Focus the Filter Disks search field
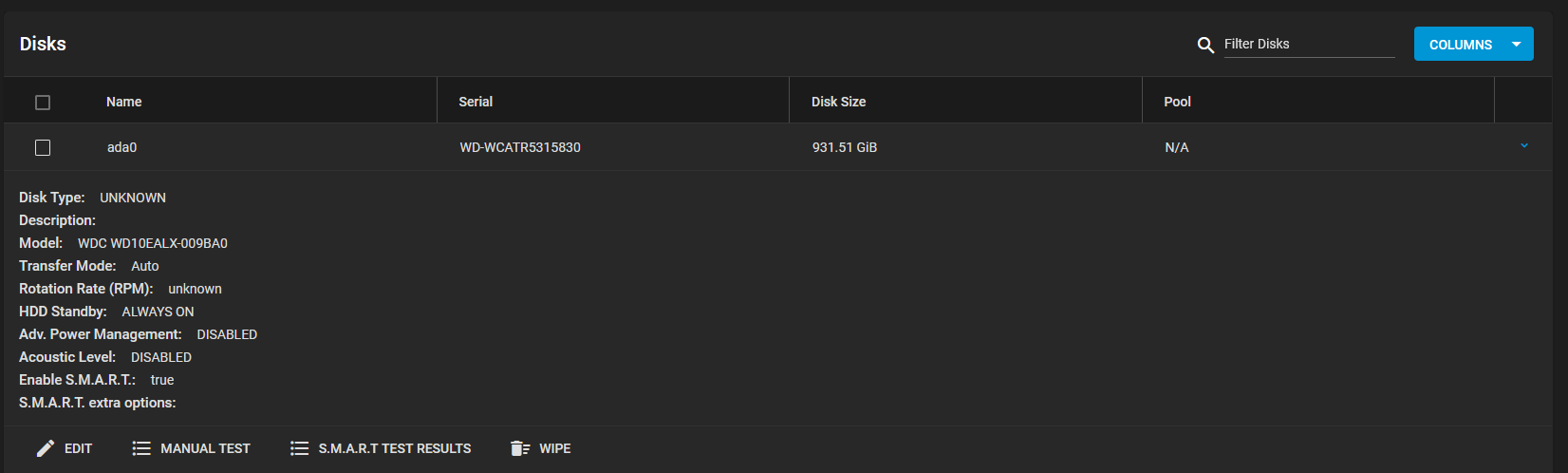This screenshot has width=1568, height=473. [1309, 44]
